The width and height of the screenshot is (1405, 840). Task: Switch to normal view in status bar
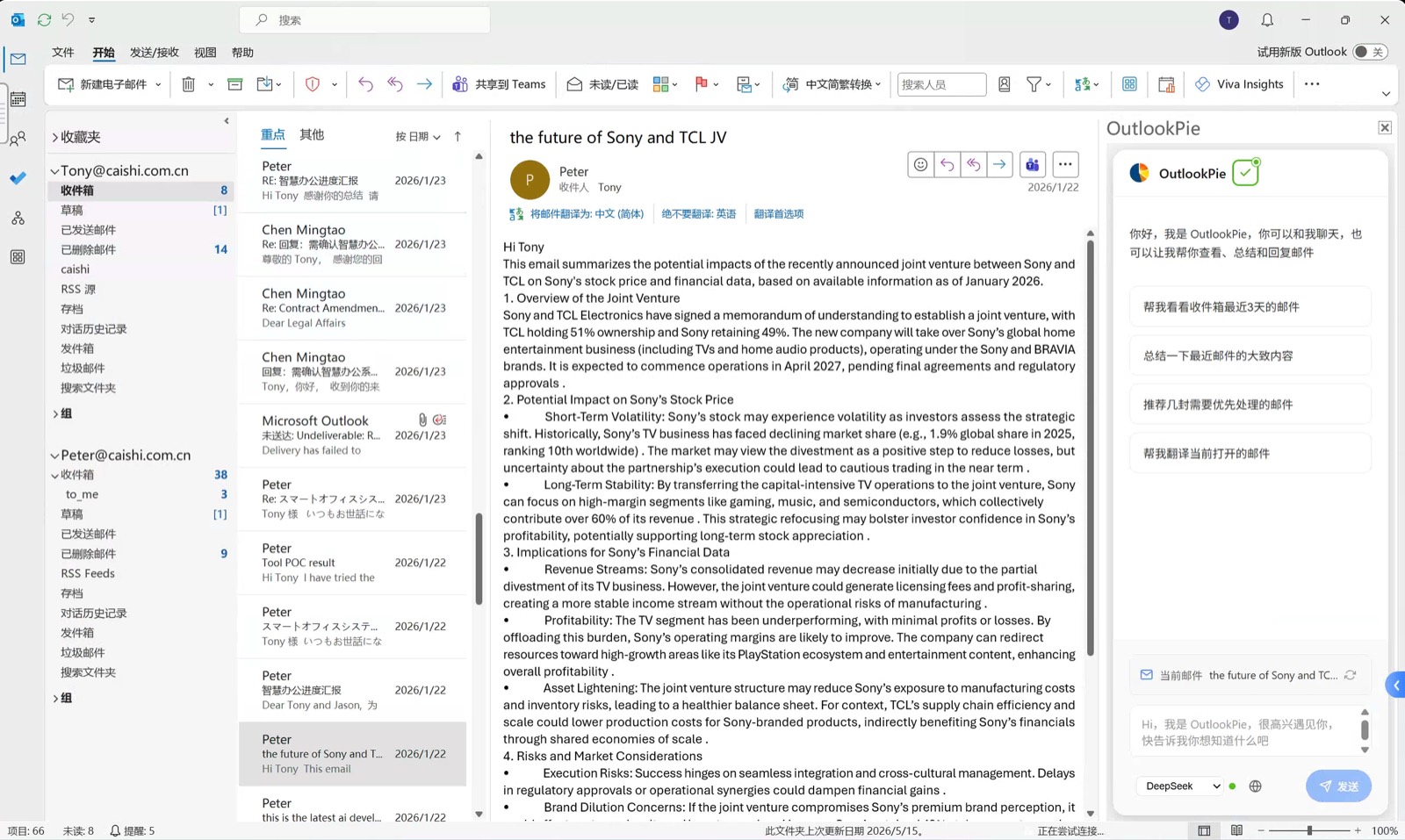(1204, 830)
